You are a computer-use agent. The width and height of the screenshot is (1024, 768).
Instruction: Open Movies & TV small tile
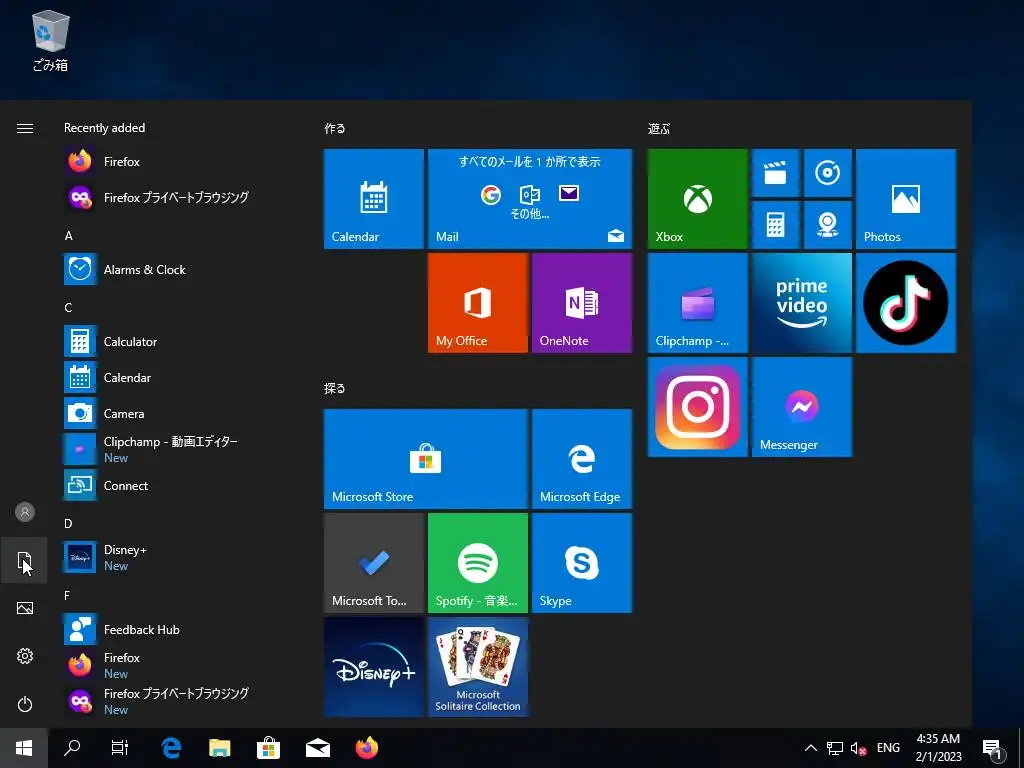coord(776,173)
